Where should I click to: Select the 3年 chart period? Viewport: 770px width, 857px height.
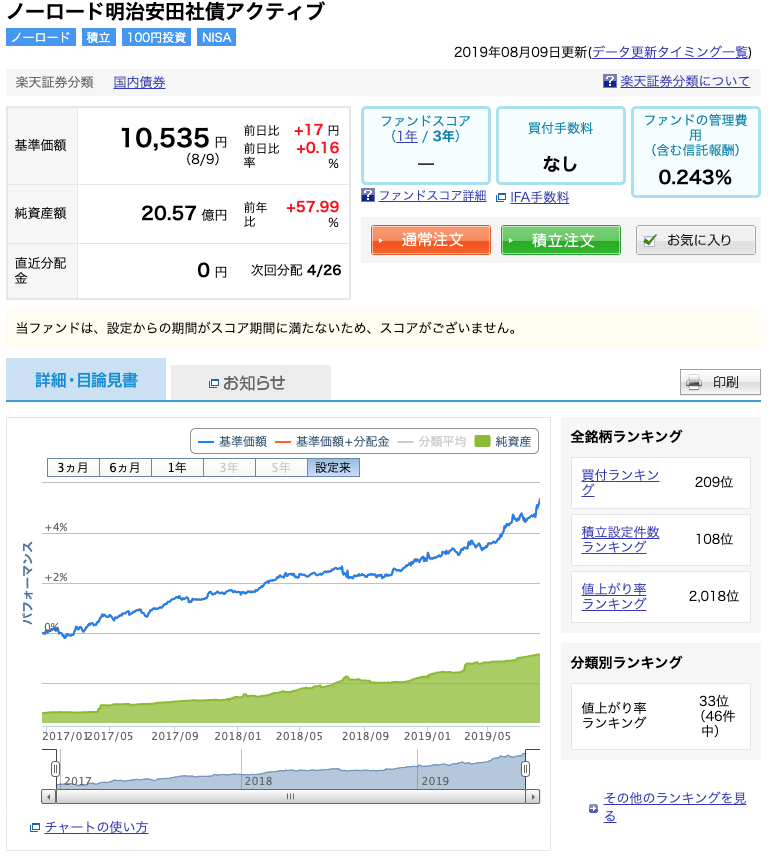pyautogui.click(x=229, y=468)
